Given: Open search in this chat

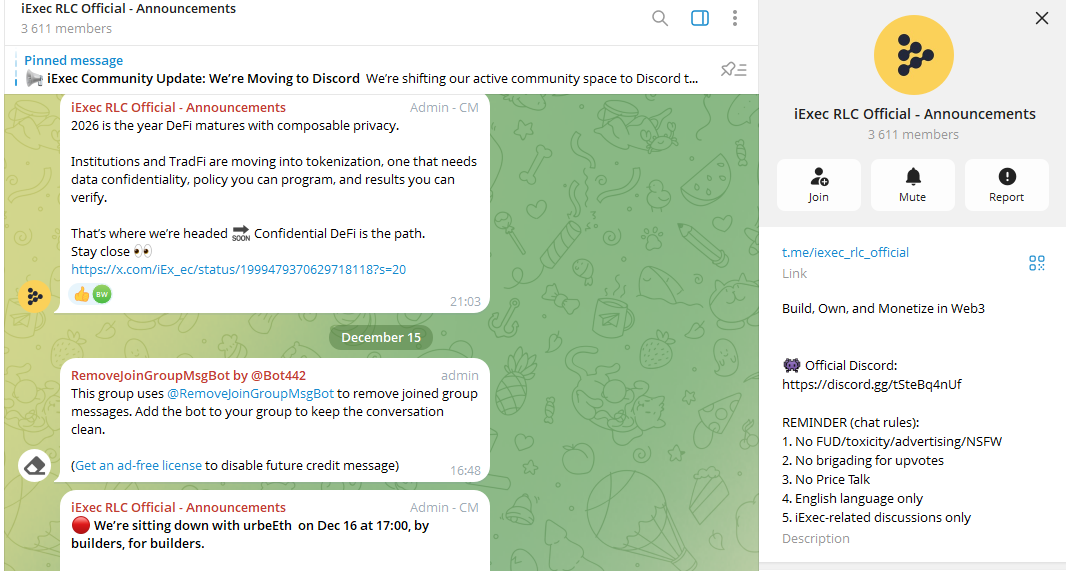Looking at the screenshot, I should [660, 18].
